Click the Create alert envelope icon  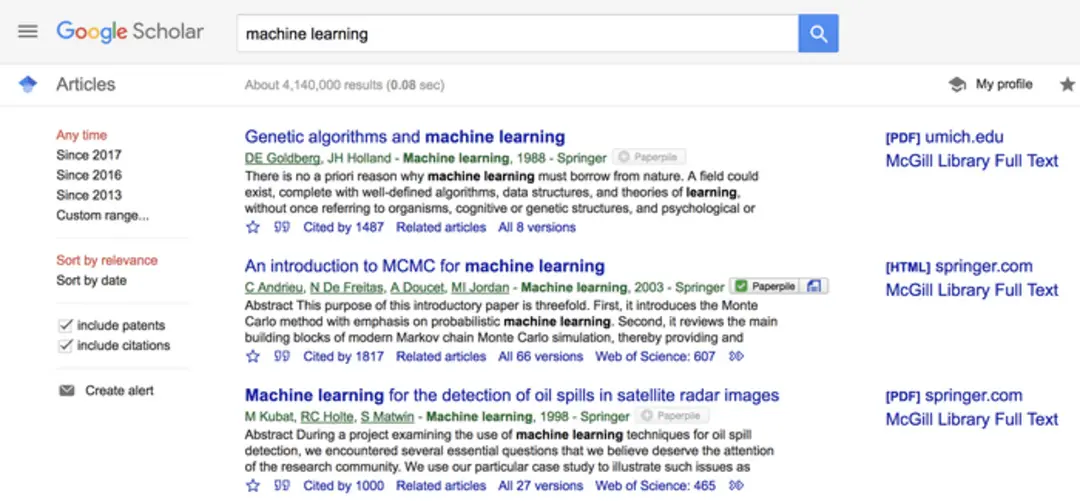[66, 391]
